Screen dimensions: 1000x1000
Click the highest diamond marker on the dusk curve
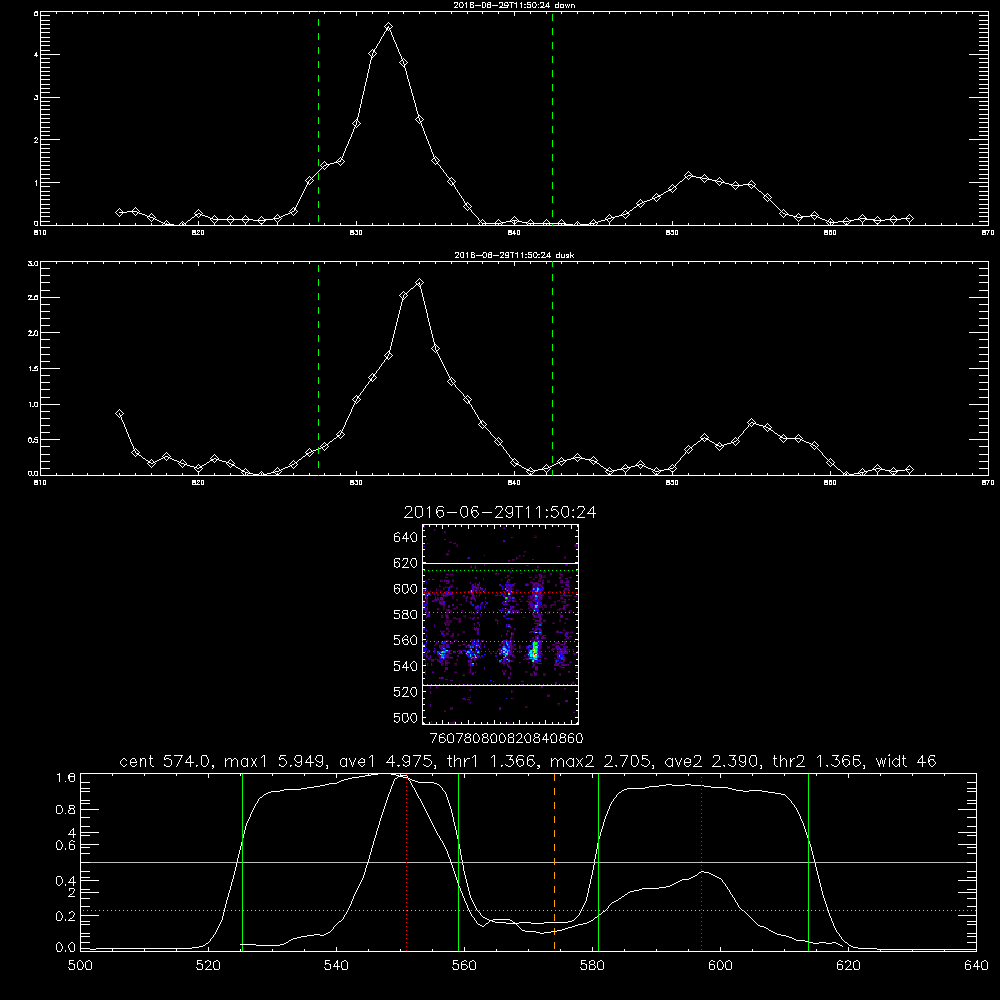[x=419, y=283]
